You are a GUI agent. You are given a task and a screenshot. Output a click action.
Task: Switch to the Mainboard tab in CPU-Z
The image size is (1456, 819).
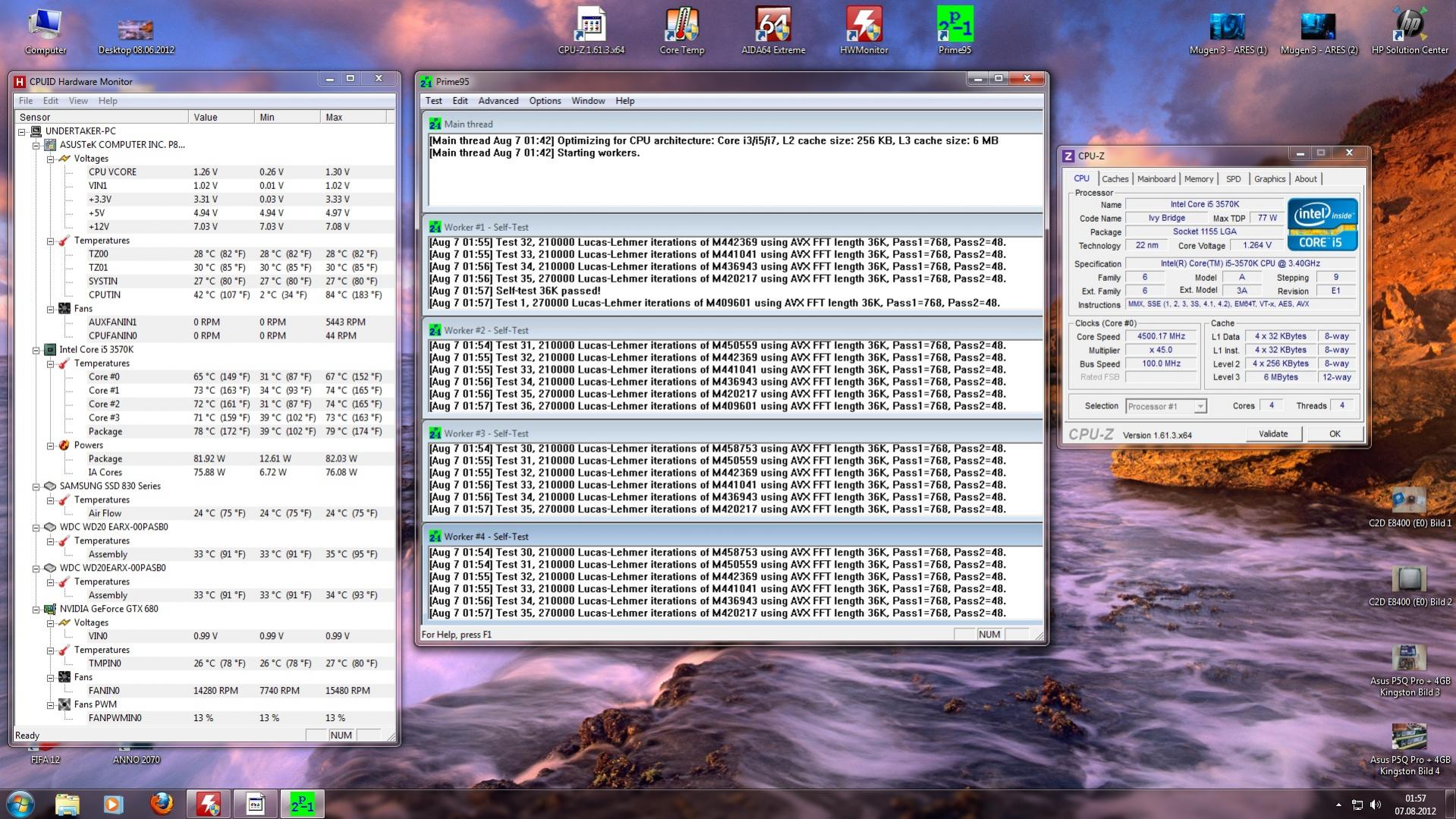(1156, 179)
